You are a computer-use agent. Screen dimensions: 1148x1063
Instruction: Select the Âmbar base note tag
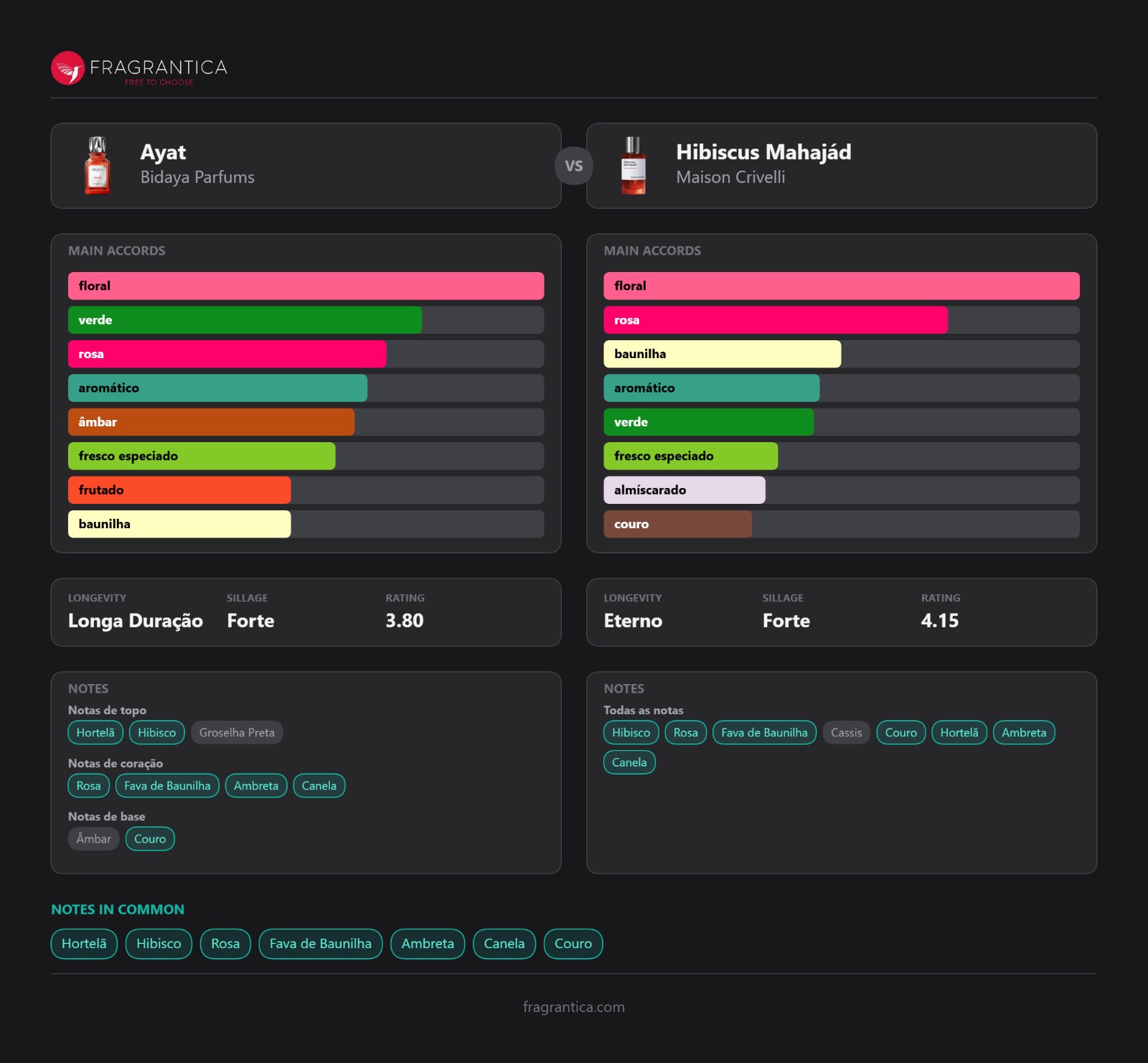[x=94, y=839]
